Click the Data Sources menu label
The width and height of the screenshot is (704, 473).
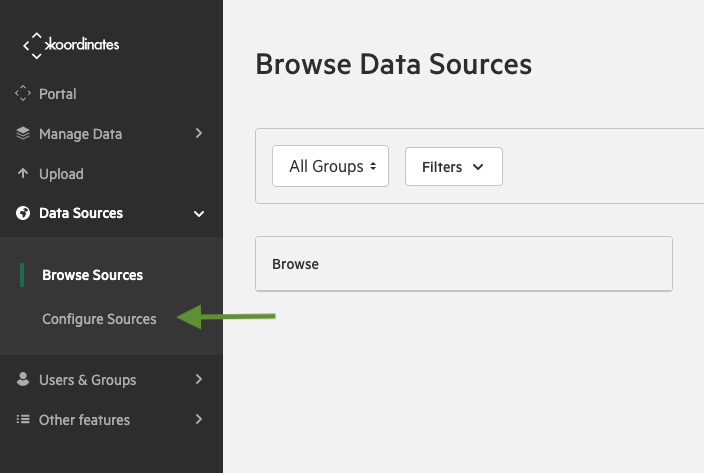(x=81, y=213)
